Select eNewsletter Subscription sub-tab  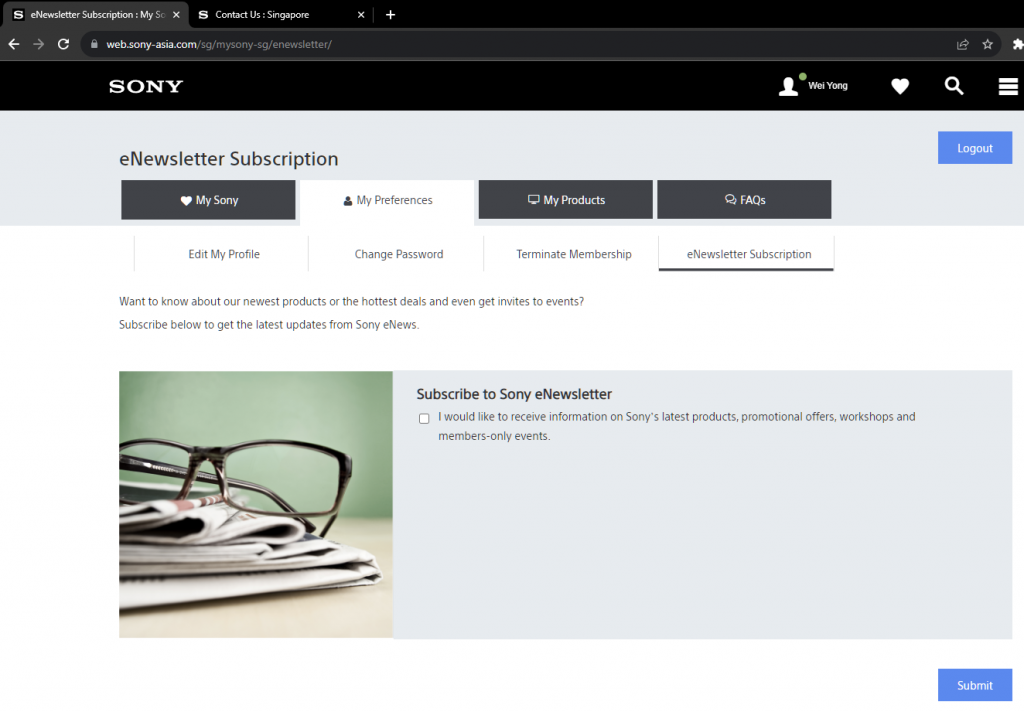click(x=747, y=253)
